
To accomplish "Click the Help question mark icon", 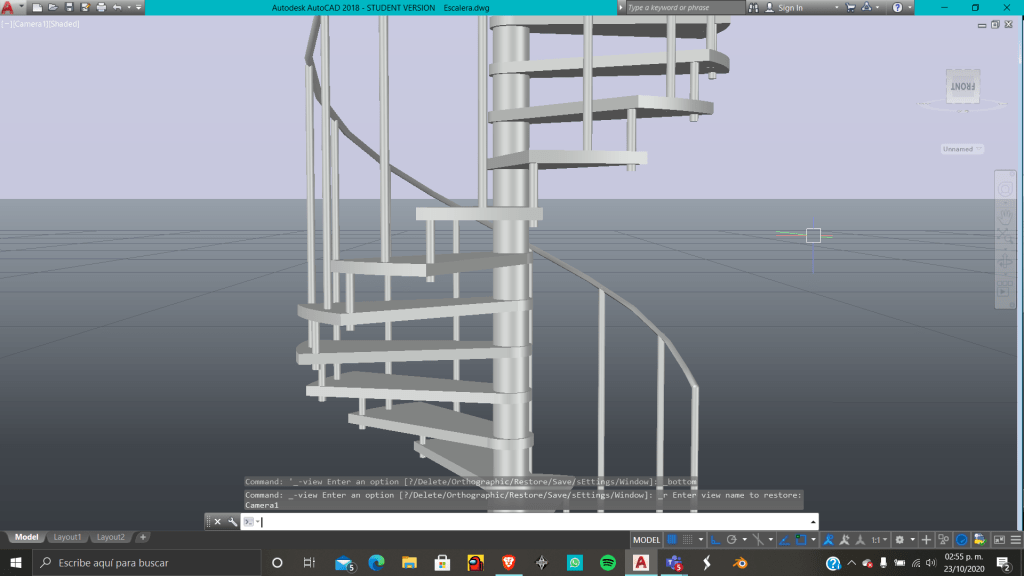I will (x=897, y=7).
